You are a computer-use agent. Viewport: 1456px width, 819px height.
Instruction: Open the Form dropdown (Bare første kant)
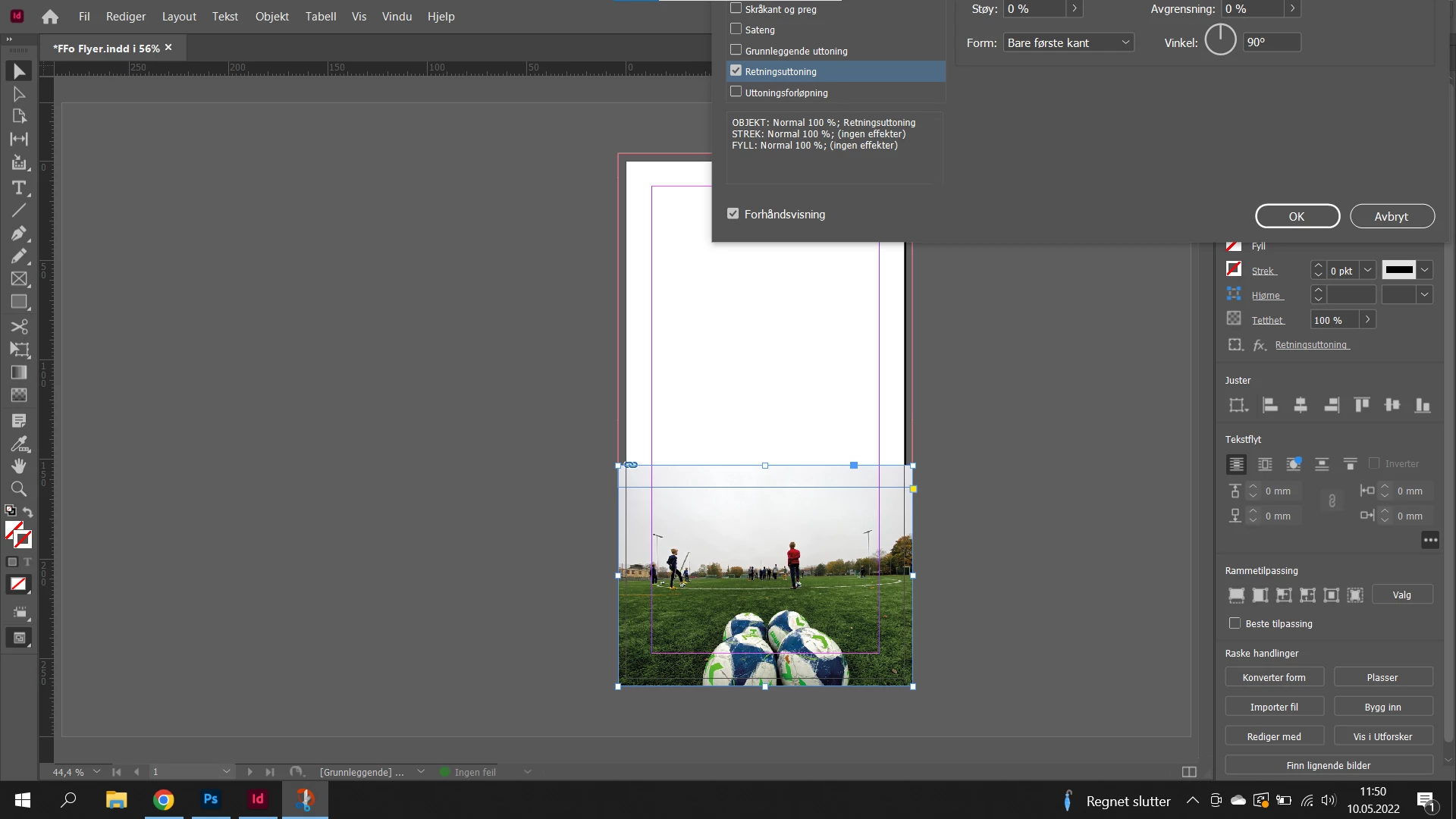pos(1068,42)
